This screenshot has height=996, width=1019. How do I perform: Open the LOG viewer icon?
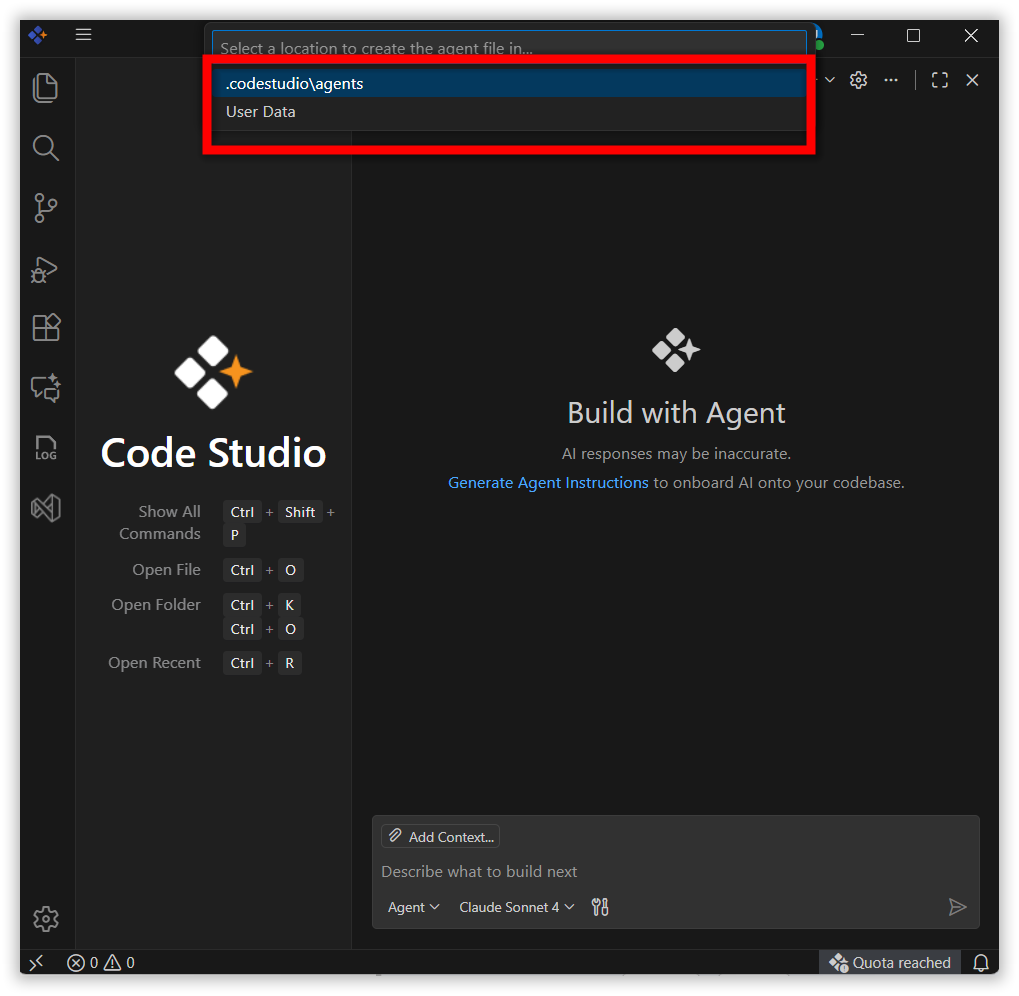pyautogui.click(x=46, y=448)
